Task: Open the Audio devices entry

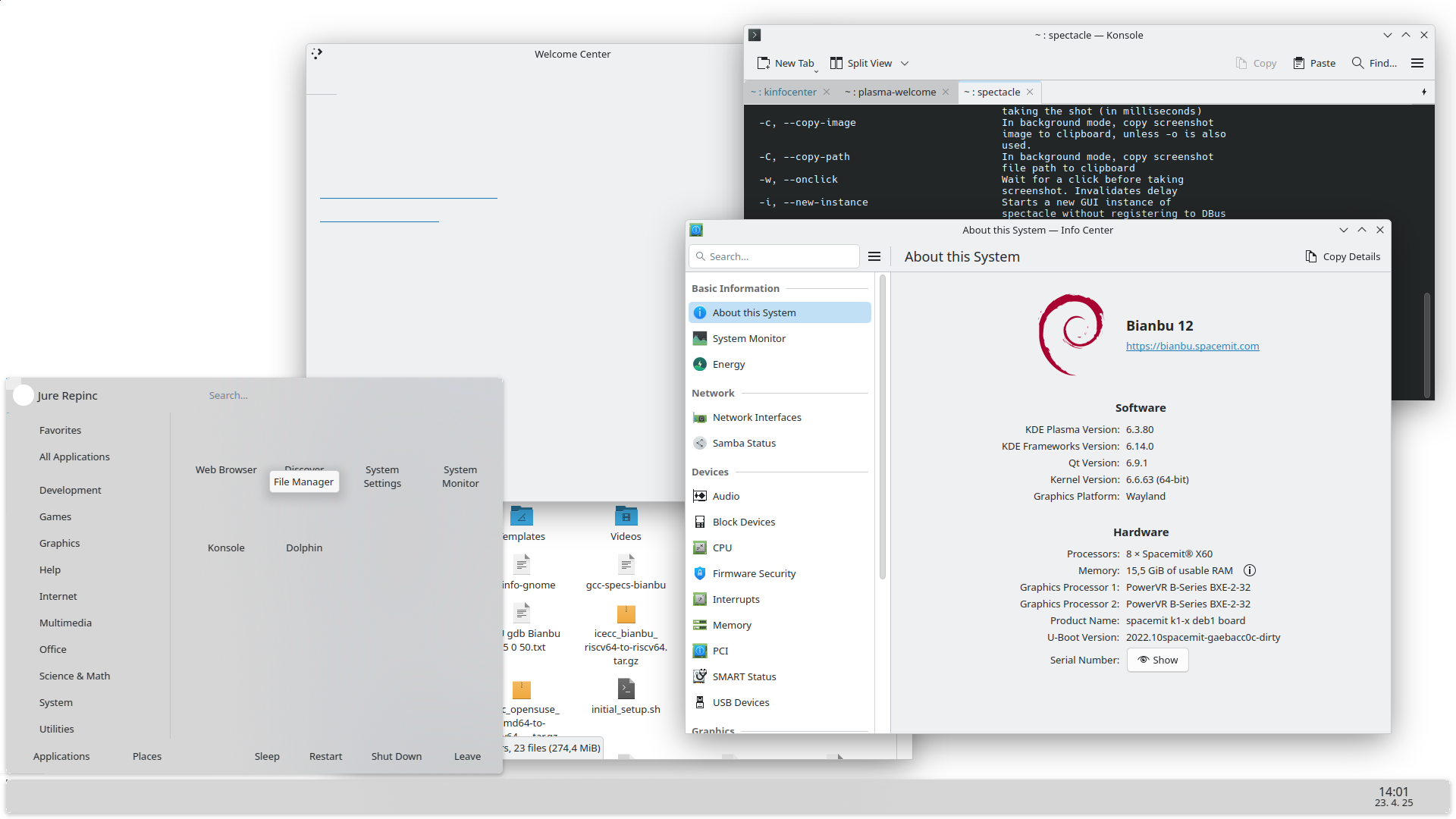Action: point(780,496)
